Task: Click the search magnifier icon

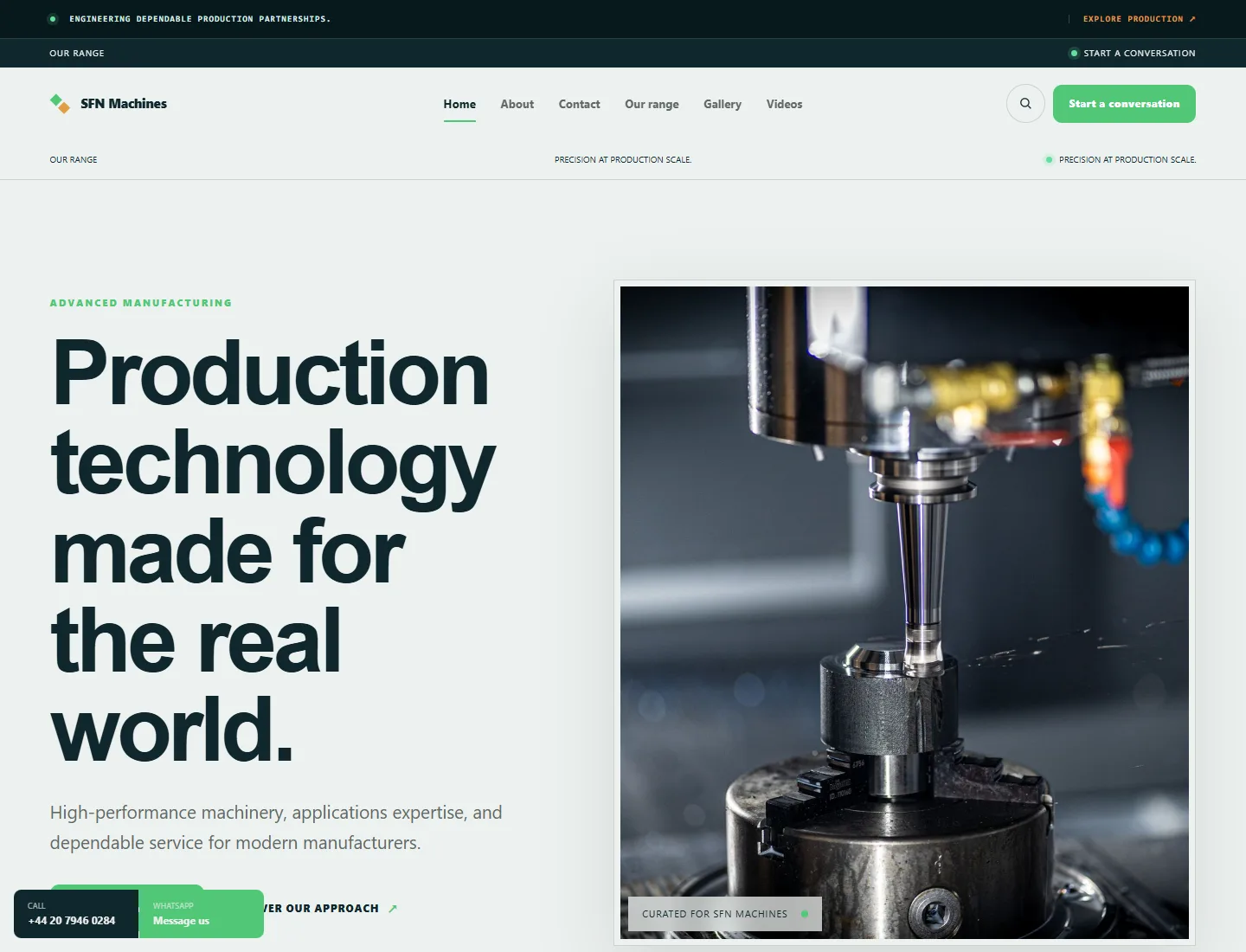Action: tap(1025, 104)
